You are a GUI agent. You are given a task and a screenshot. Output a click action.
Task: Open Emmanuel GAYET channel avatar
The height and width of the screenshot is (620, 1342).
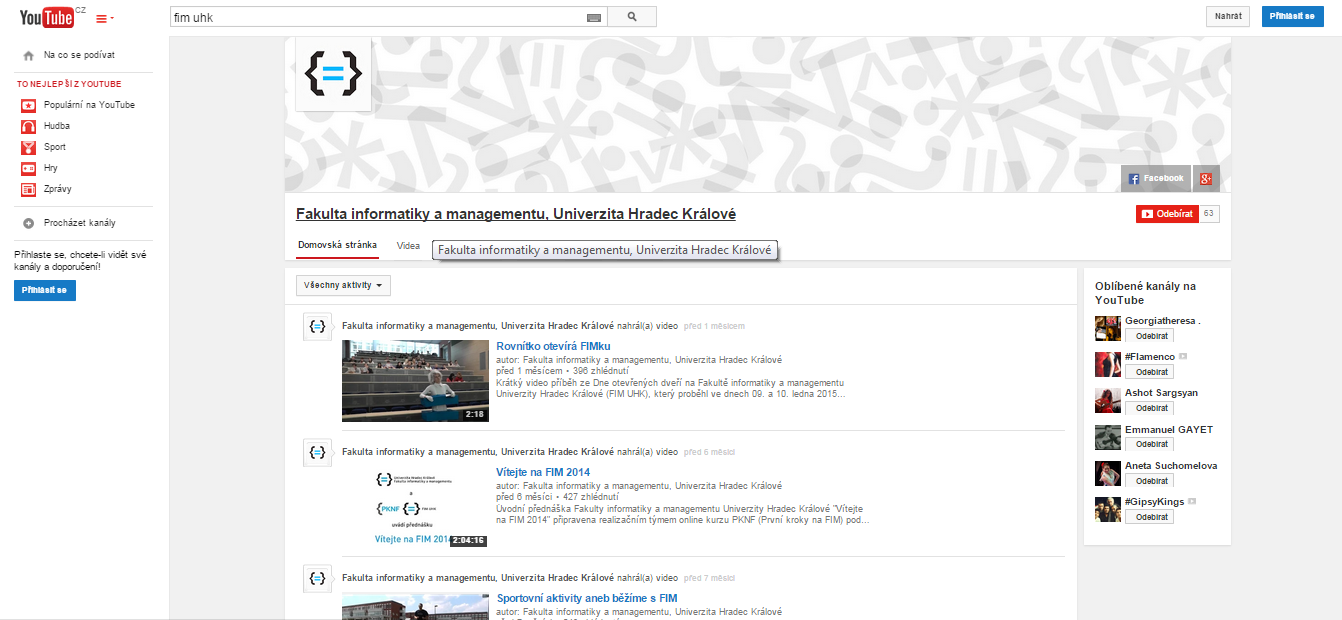coord(1107,437)
